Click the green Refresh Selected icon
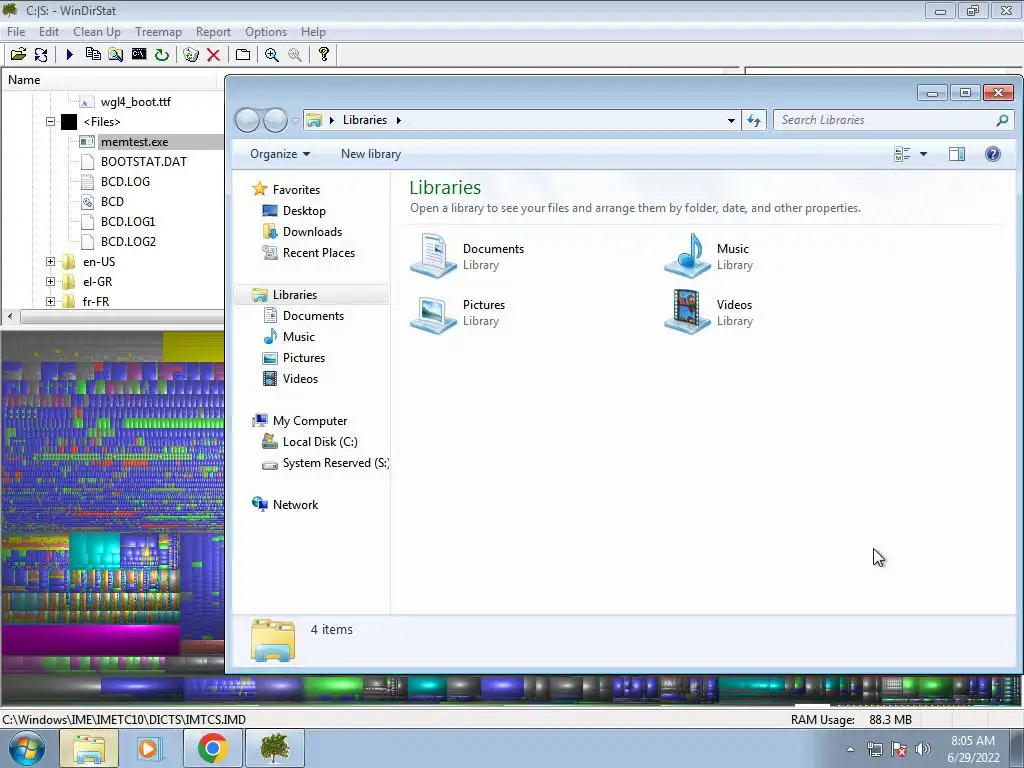The width and height of the screenshot is (1024, 768). 162,55
